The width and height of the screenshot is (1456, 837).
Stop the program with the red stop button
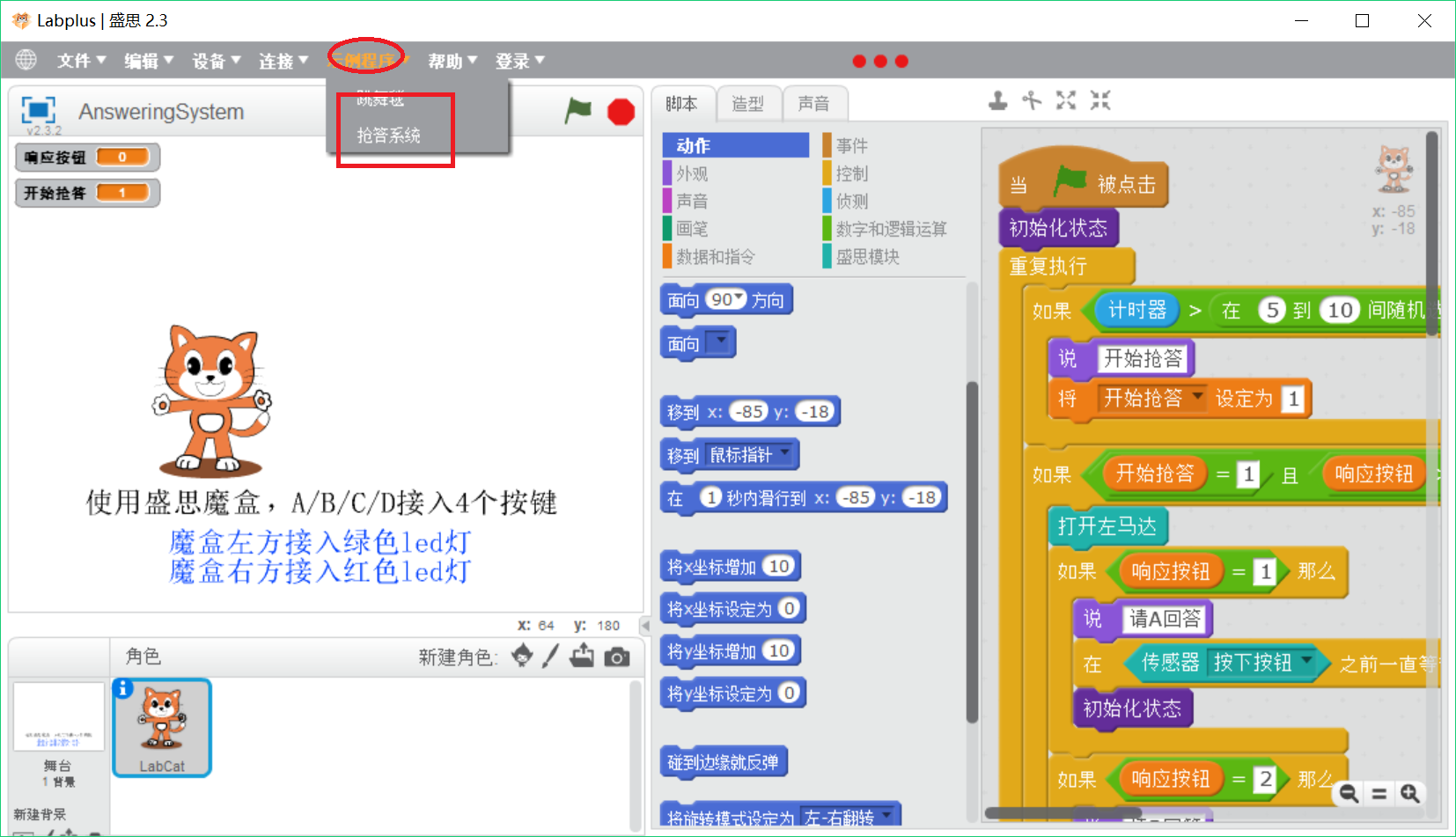coord(621,112)
